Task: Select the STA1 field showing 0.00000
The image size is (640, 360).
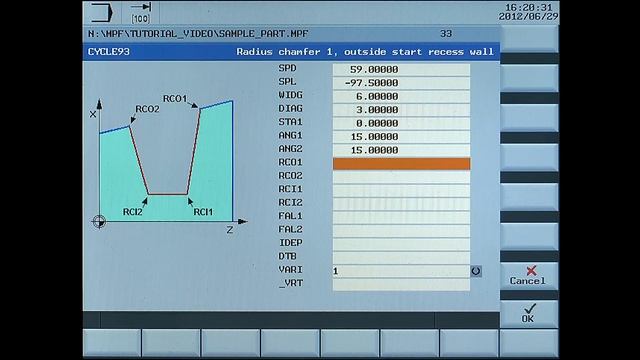Action: (401, 123)
